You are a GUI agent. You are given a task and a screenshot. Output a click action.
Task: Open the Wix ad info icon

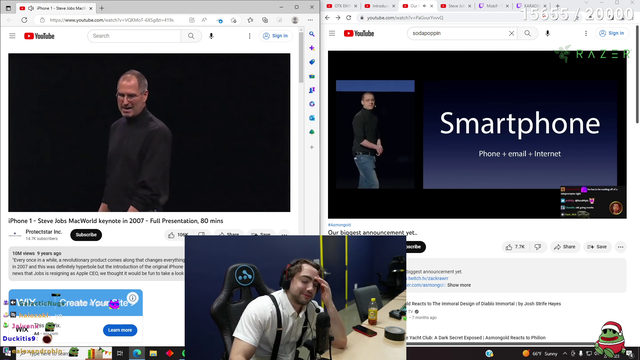tap(132, 298)
